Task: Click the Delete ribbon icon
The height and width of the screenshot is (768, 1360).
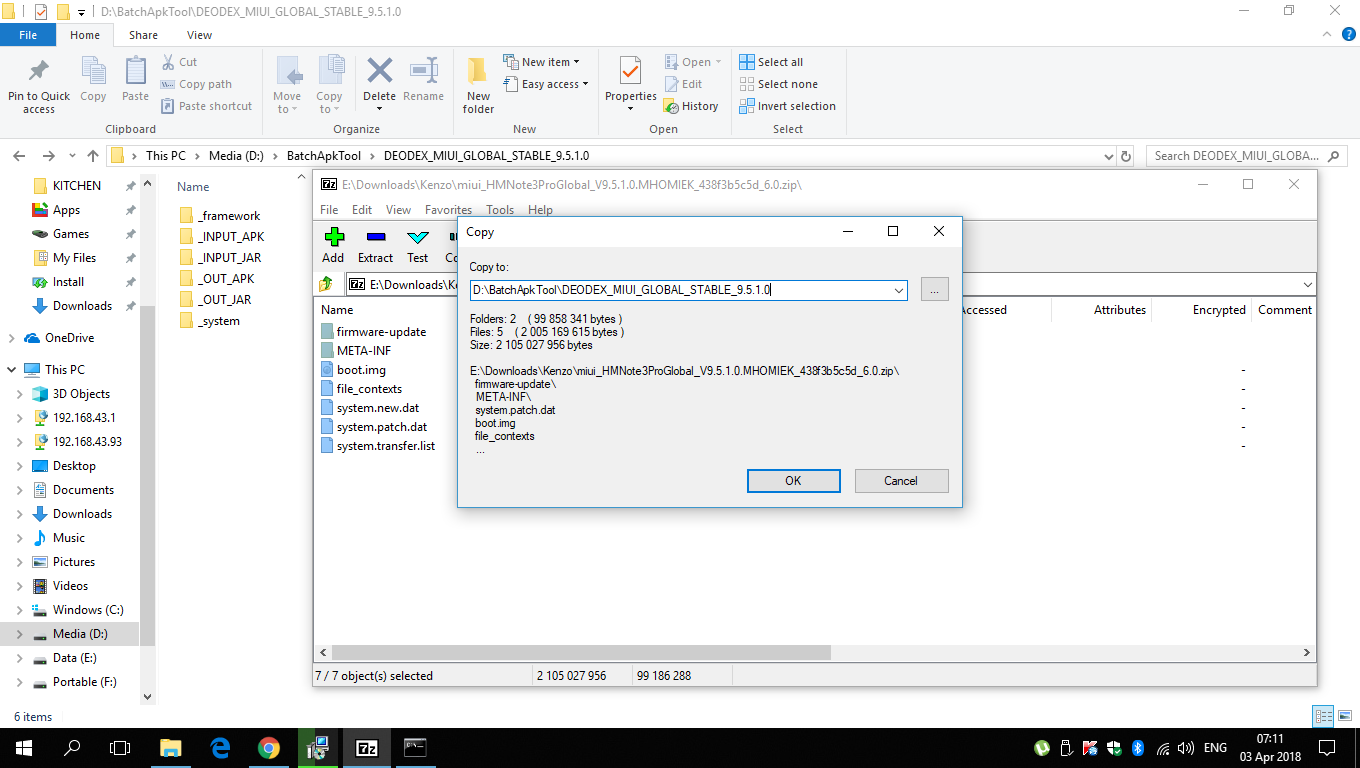Action: (x=379, y=71)
